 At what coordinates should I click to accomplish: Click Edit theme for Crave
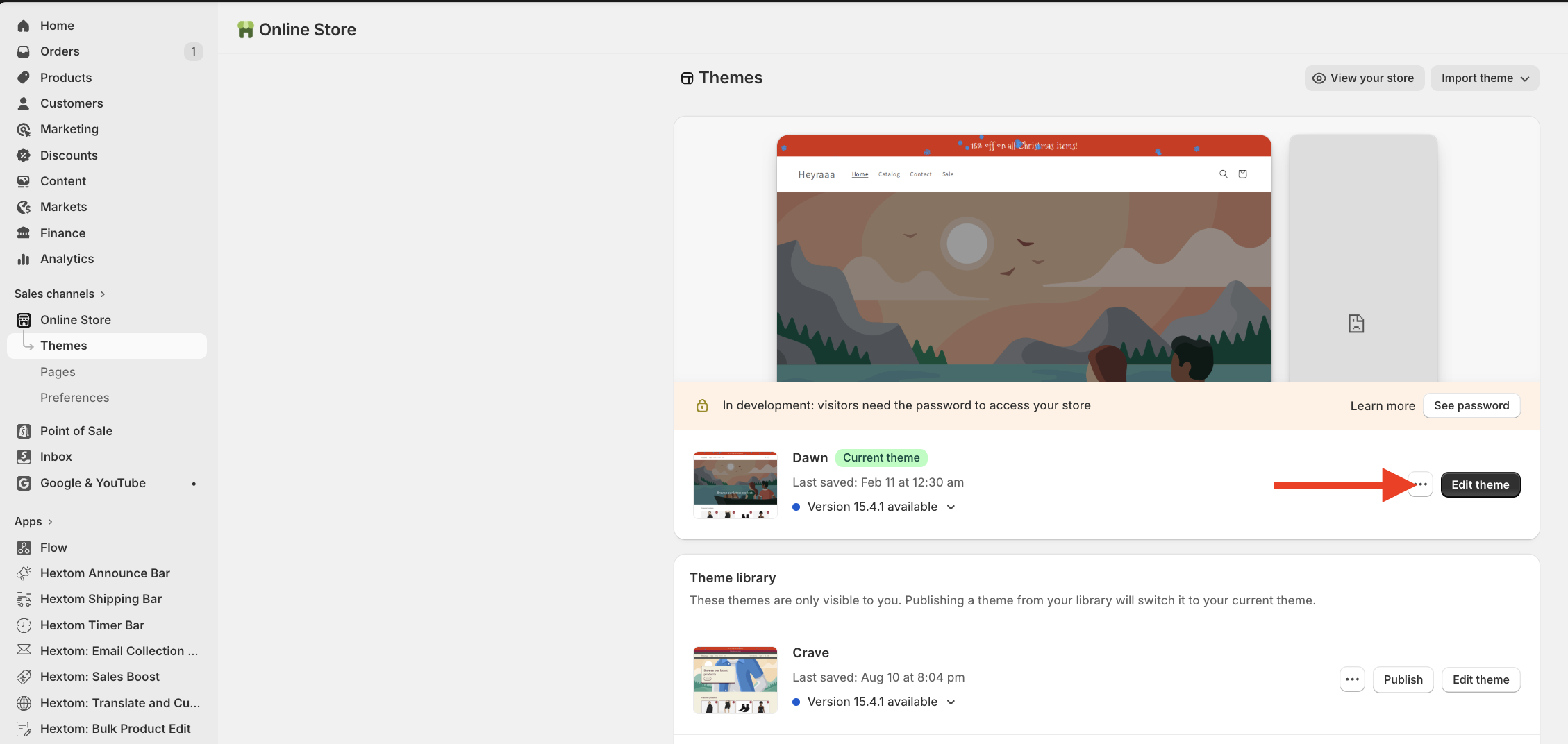(1481, 679)
